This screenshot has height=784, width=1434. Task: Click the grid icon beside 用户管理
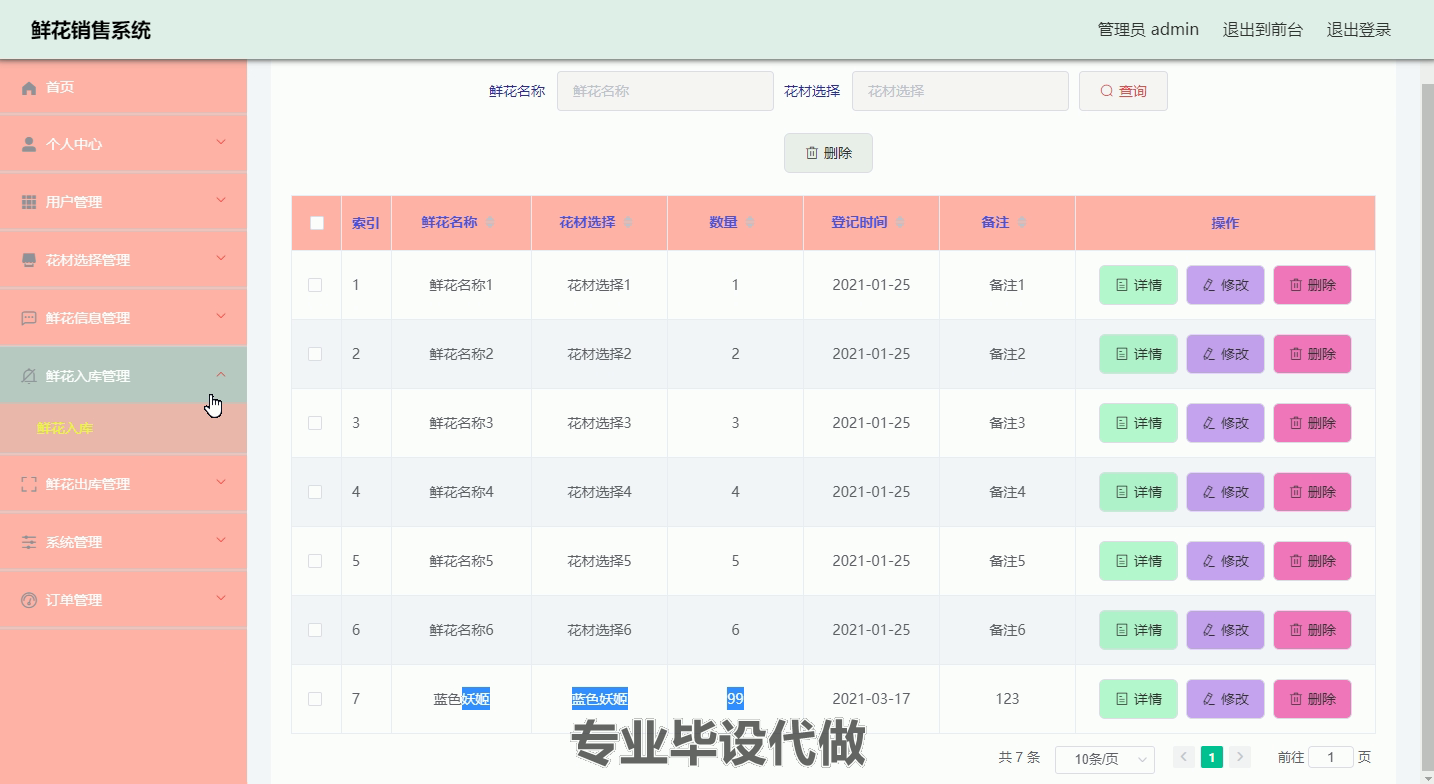point(29,202)
